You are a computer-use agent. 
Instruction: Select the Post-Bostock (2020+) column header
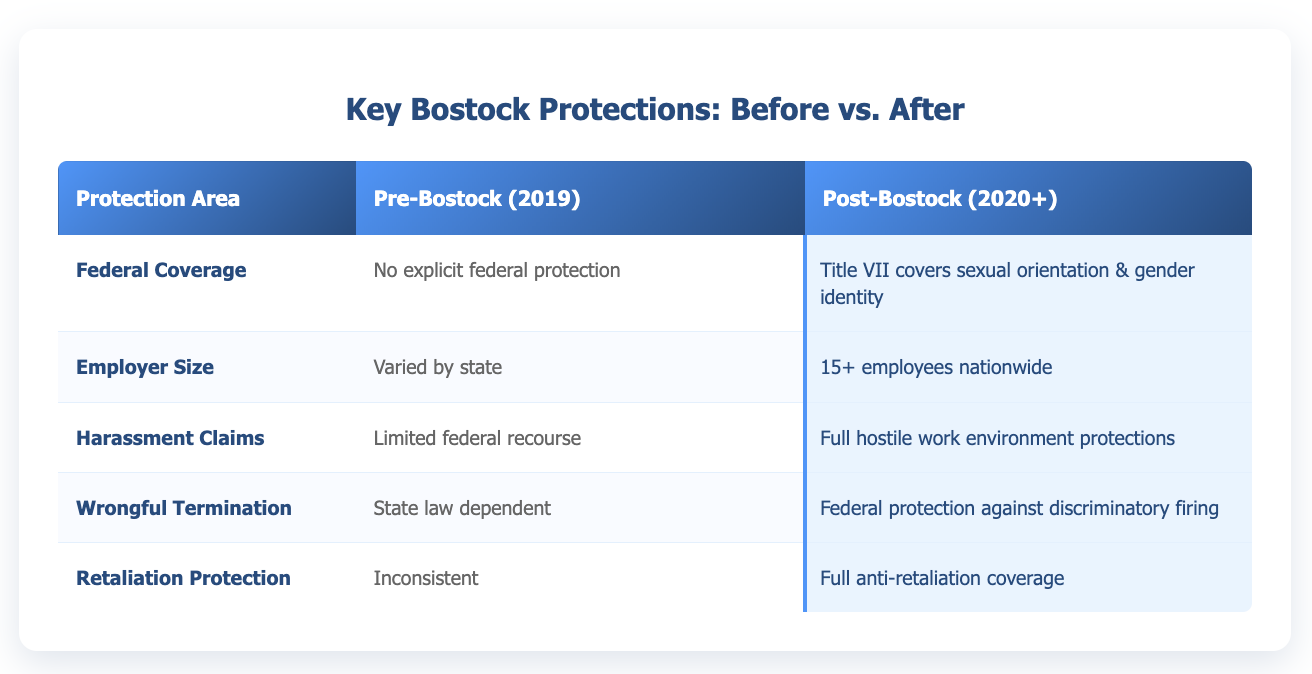[940, 198]
